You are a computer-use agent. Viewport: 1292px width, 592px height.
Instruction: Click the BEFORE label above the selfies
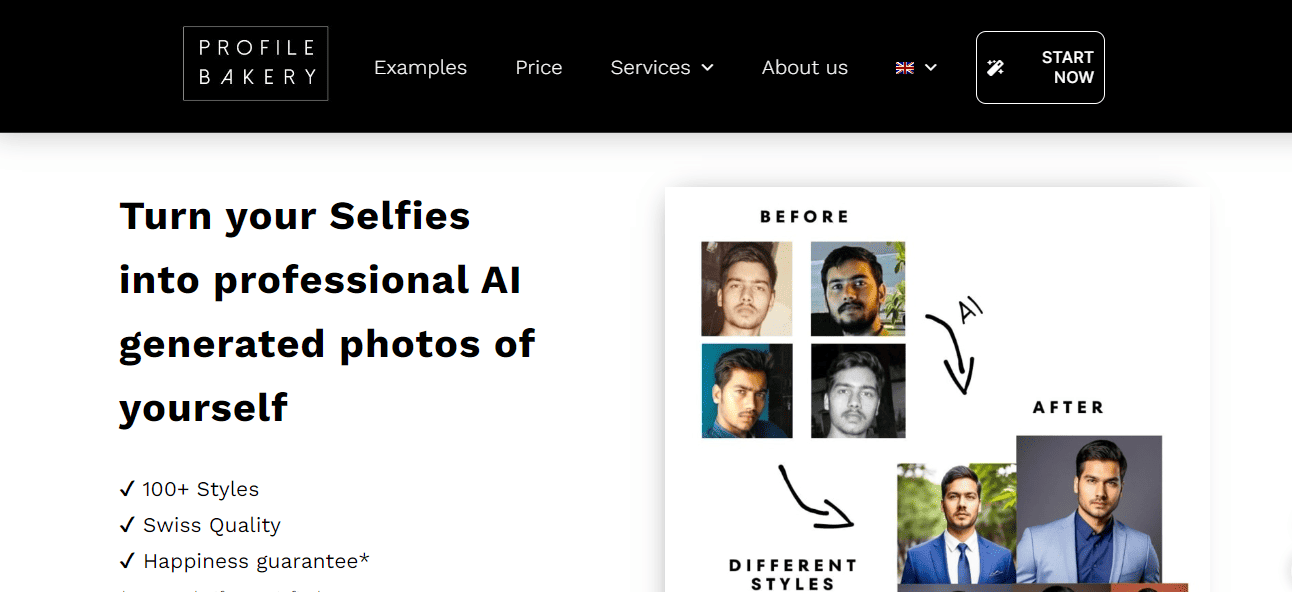tap(804, 215)
